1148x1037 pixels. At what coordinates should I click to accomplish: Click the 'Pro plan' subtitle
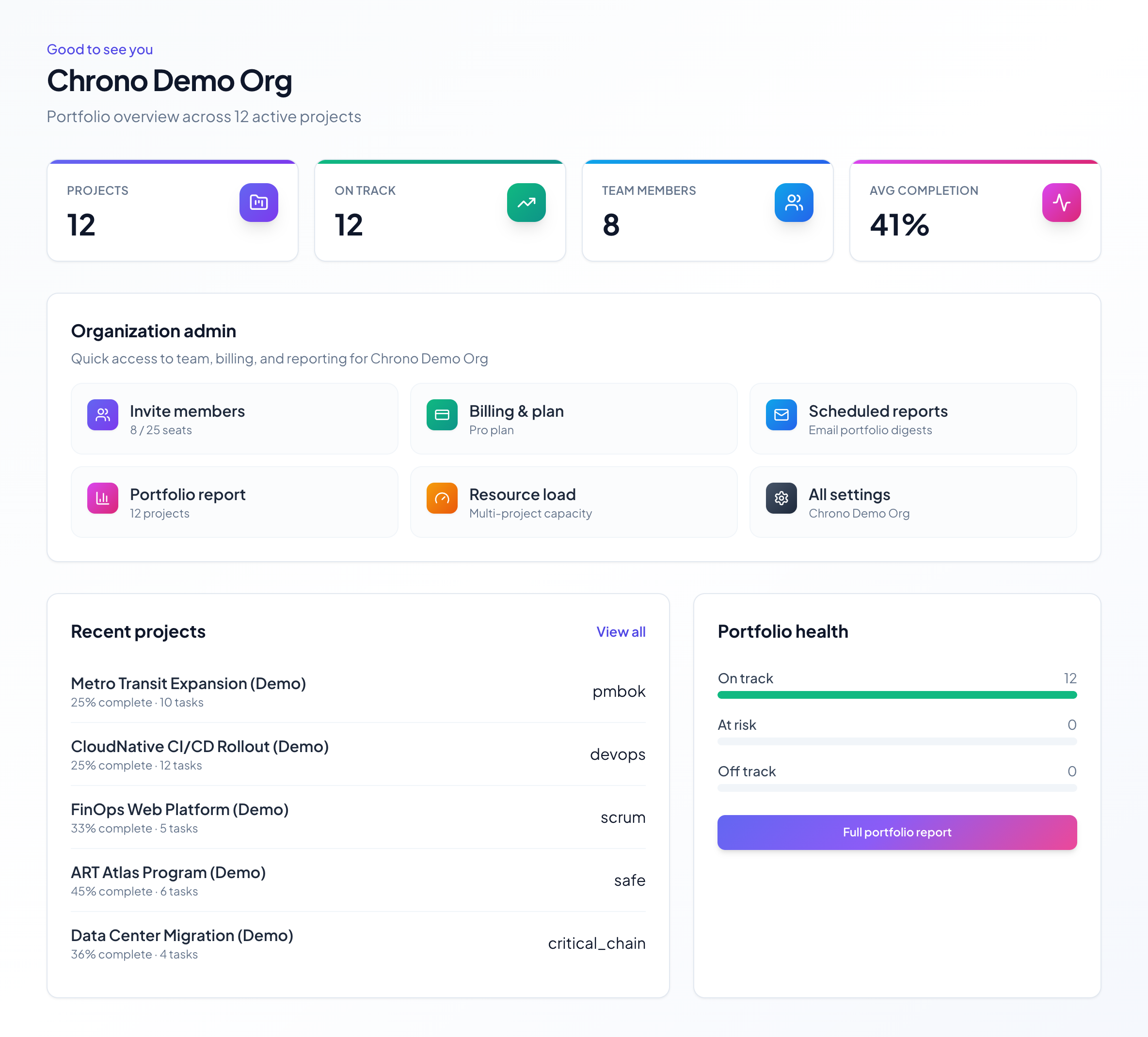(492, 430)
